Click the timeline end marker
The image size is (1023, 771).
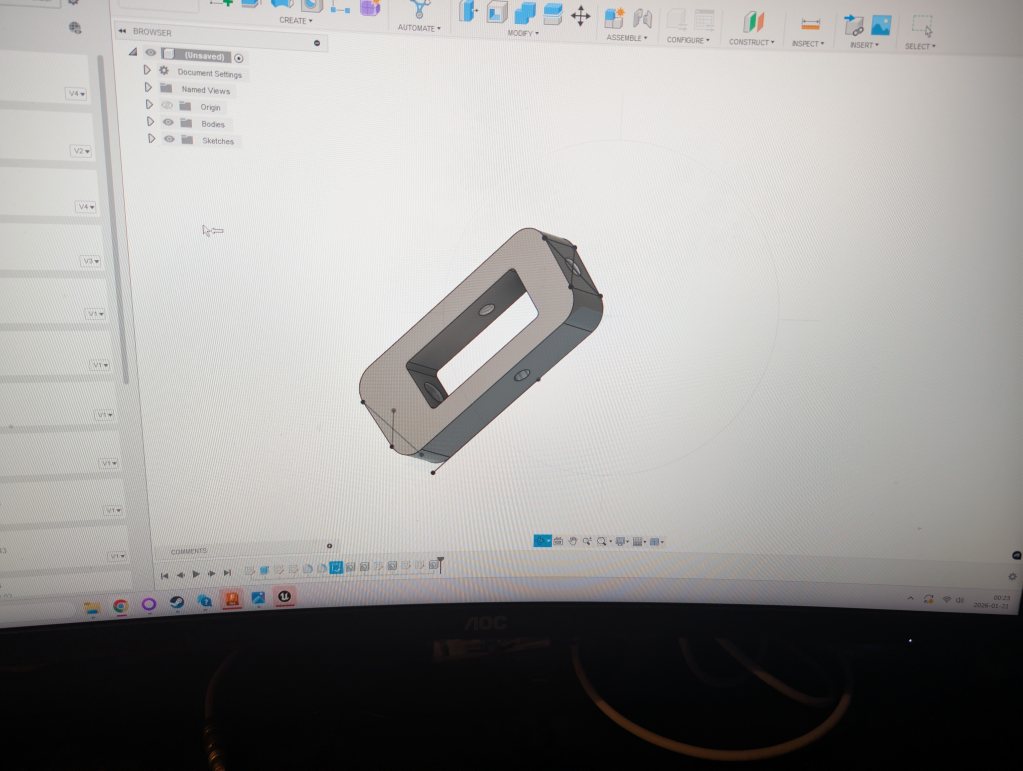click(439, 565)
